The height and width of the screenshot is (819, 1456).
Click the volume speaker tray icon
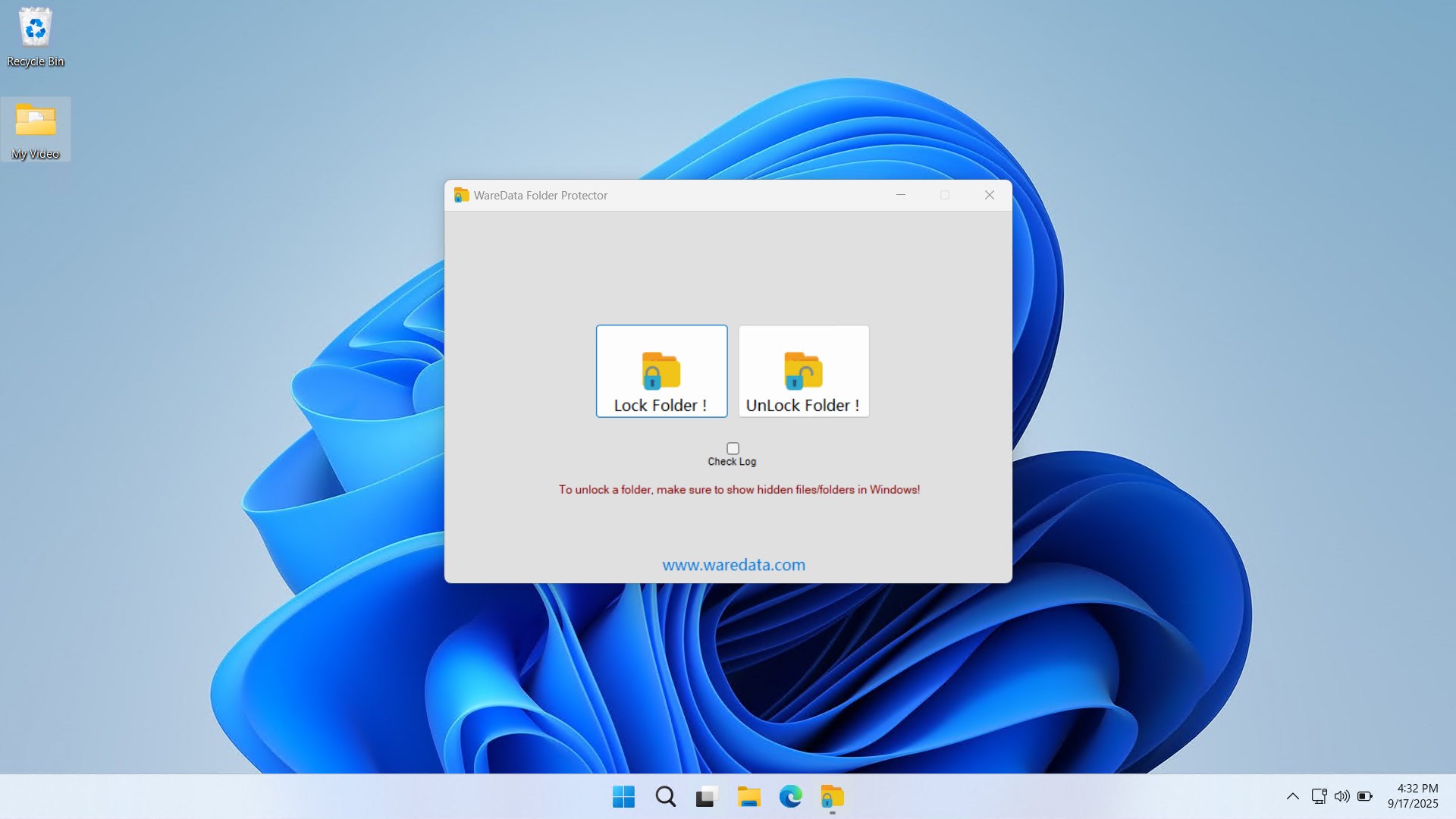coord(1341,796)
